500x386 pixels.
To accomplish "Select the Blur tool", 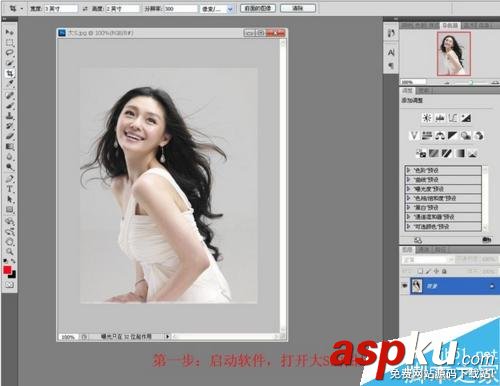I will tap(9, 157).
